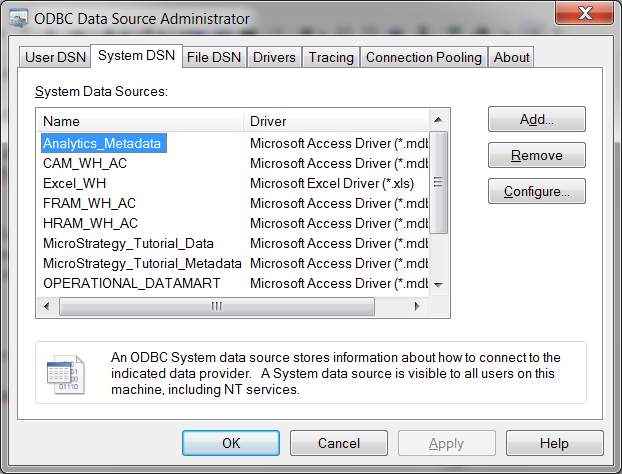Click the Name column header

click(140, 121)
